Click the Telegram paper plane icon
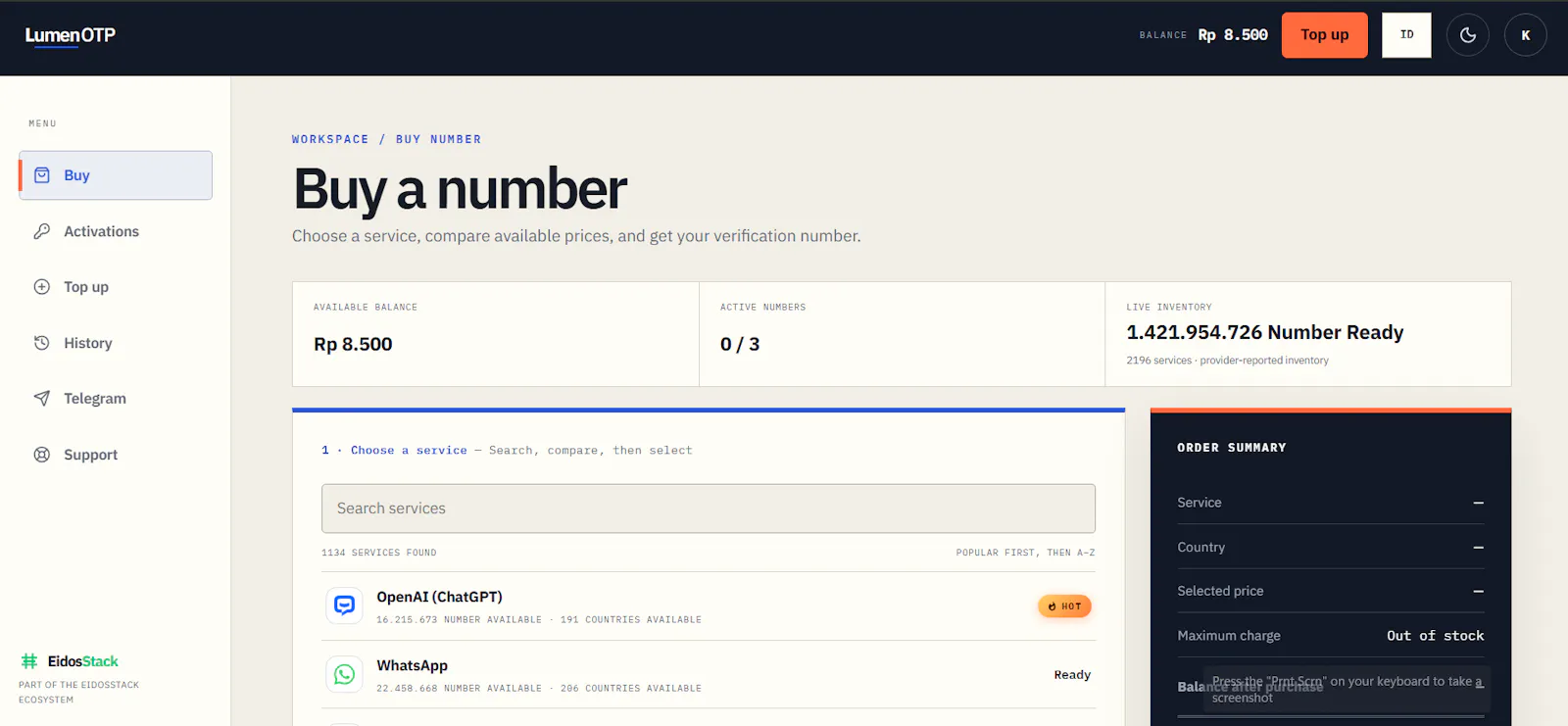The image size is (1568, 726). (x=42, y=399)
